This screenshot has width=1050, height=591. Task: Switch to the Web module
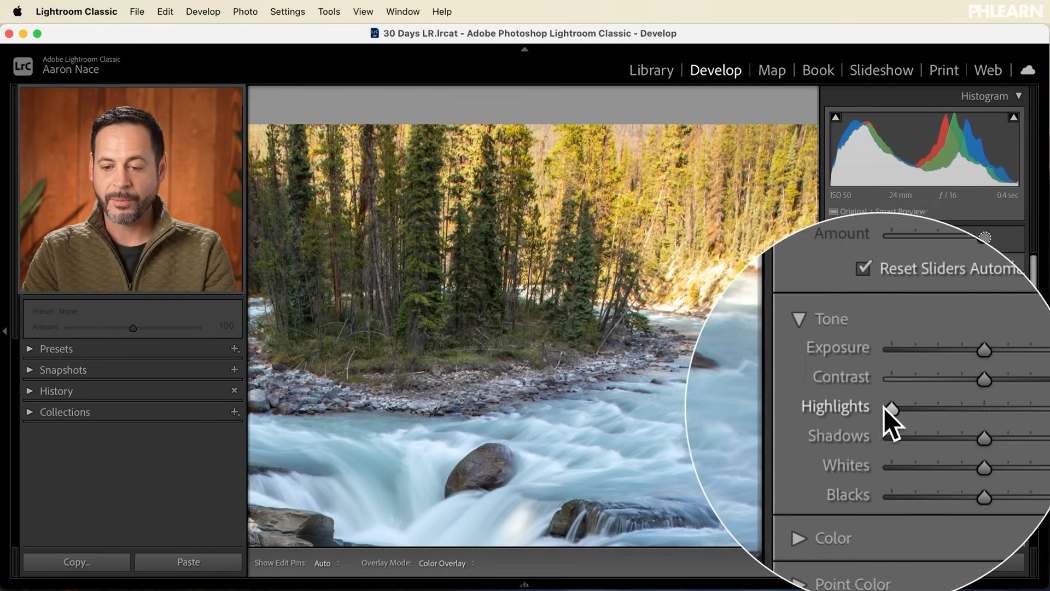tap(988, 70)
